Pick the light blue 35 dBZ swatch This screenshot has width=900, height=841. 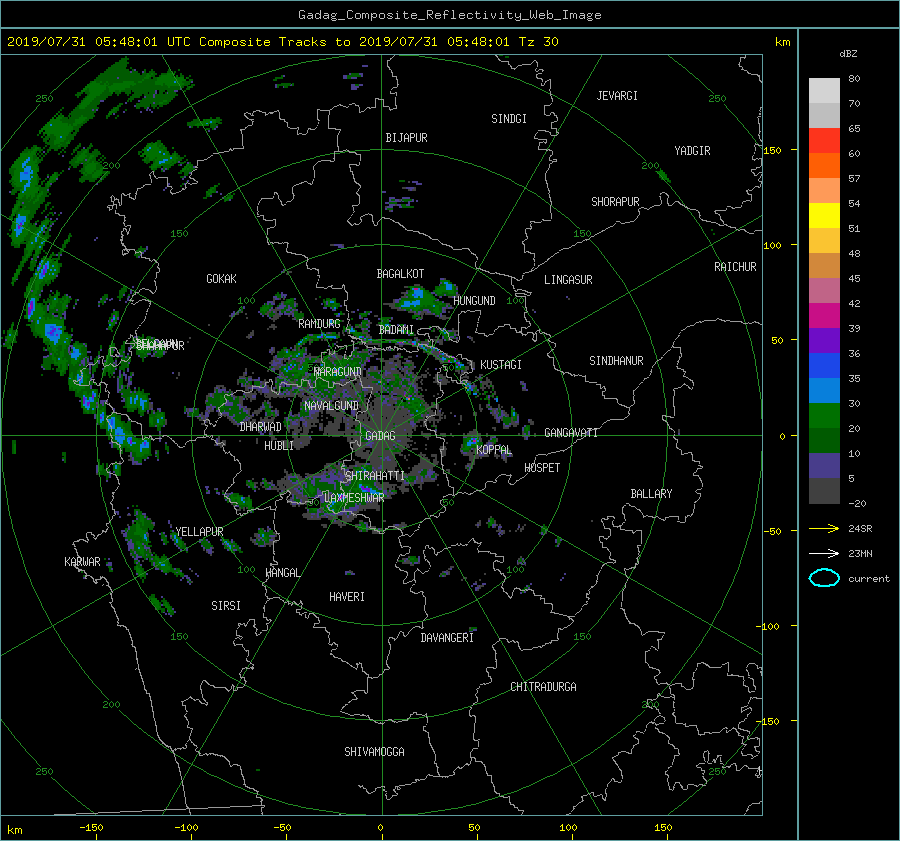coord(824,390)
